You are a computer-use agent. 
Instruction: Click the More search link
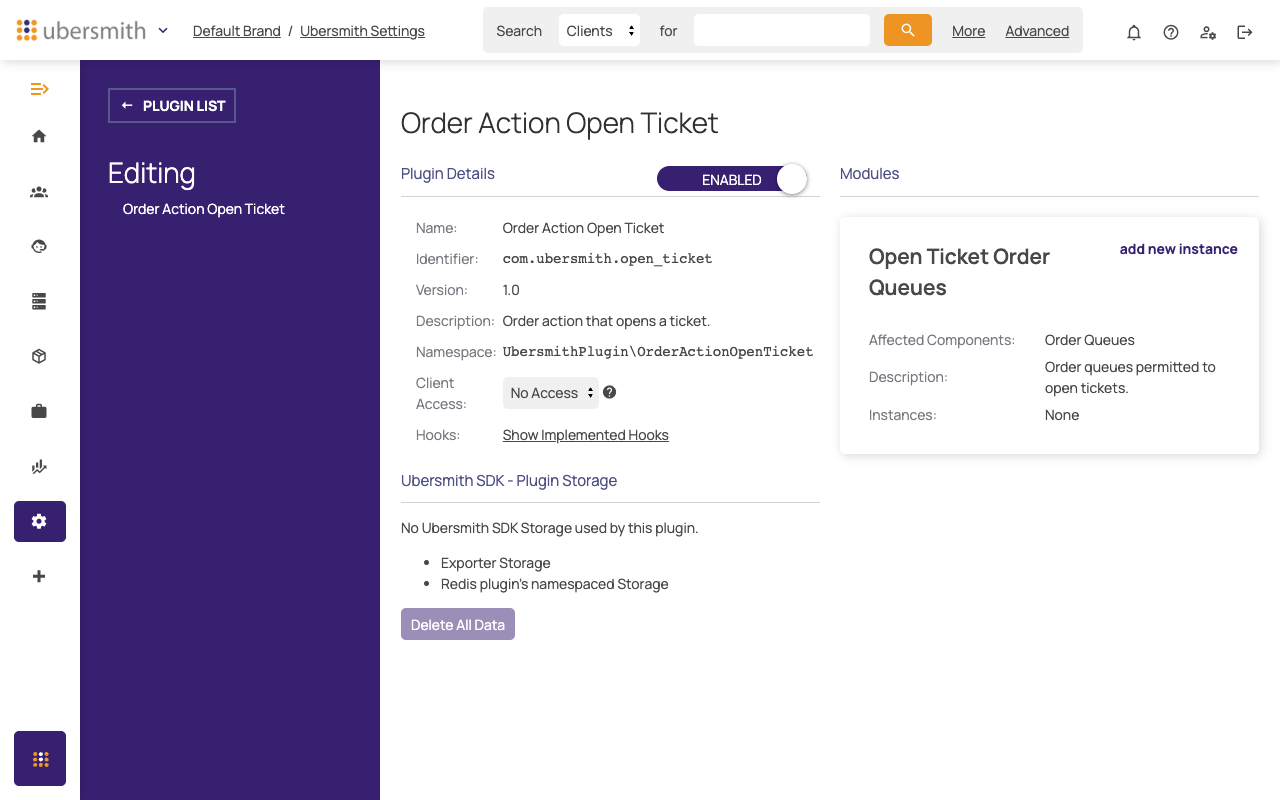coord(969,31)
